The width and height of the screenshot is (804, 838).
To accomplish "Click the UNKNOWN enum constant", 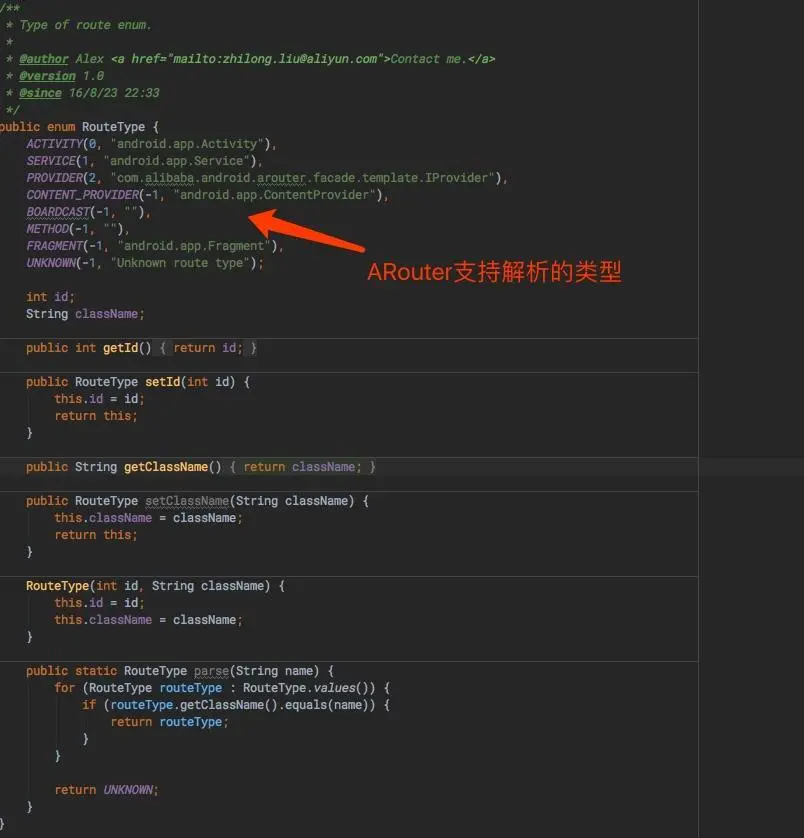I will (52, 262).
